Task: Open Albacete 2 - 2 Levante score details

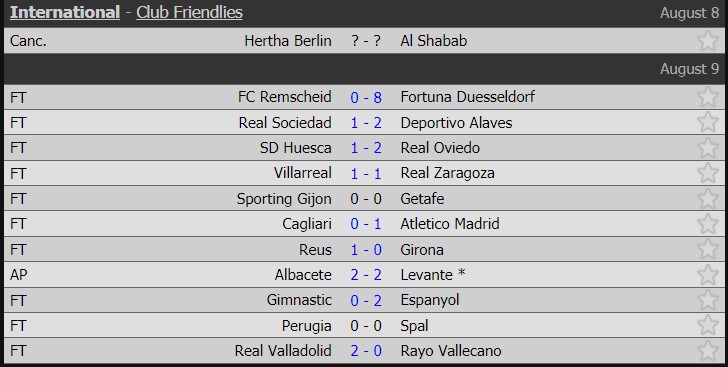Action: coord(366,275)
